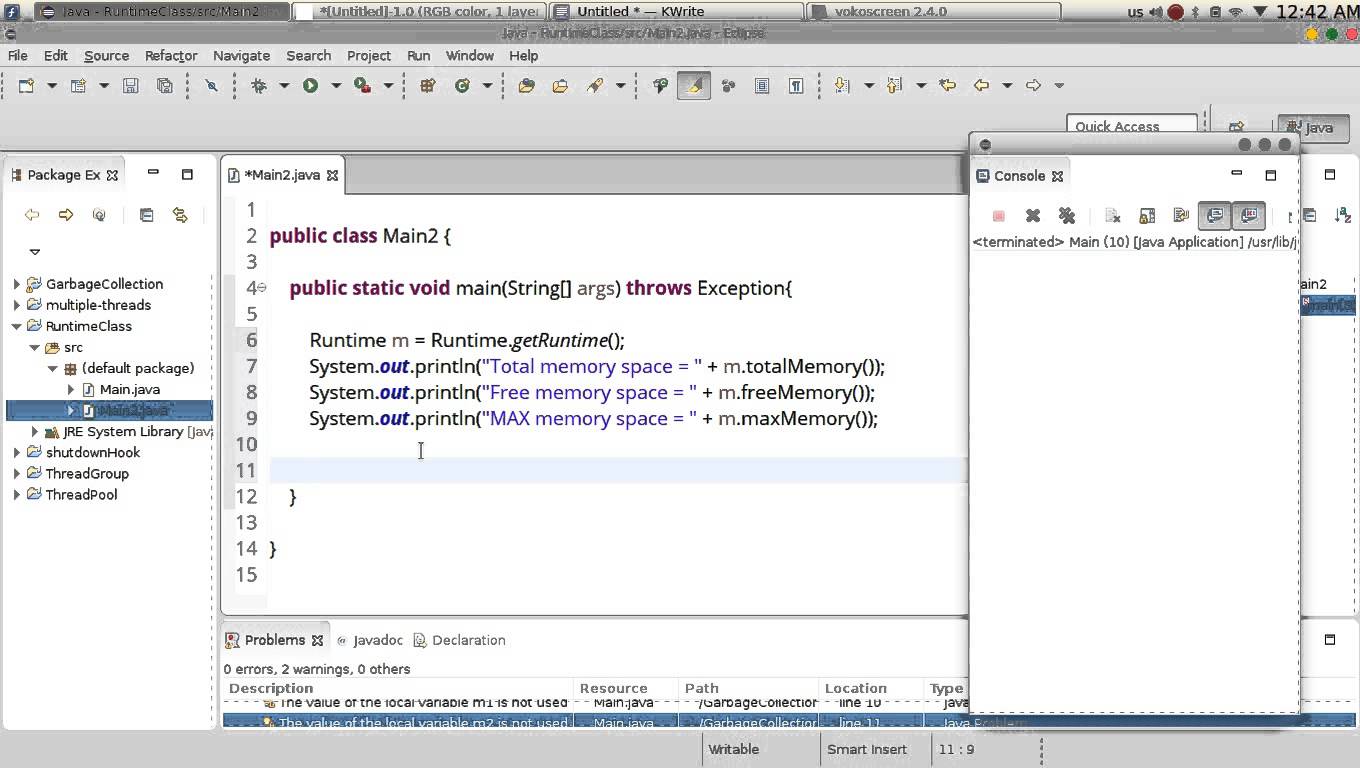Run the Main2 program using the Run icon
The width and height of the screenshot is (1360, 768).
[311, 85]
